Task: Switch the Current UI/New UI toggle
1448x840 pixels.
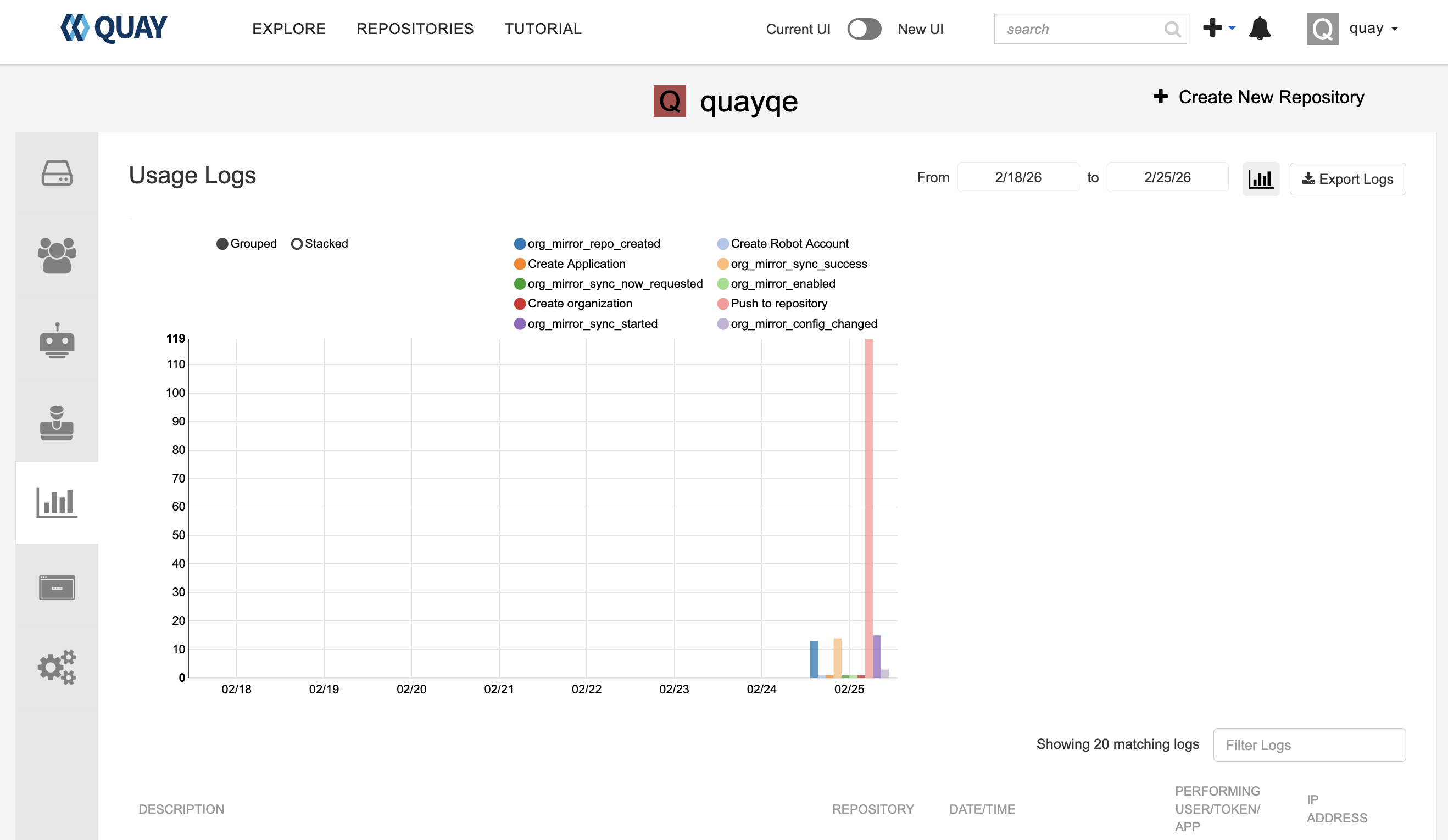Action: [x=864, y=29]
